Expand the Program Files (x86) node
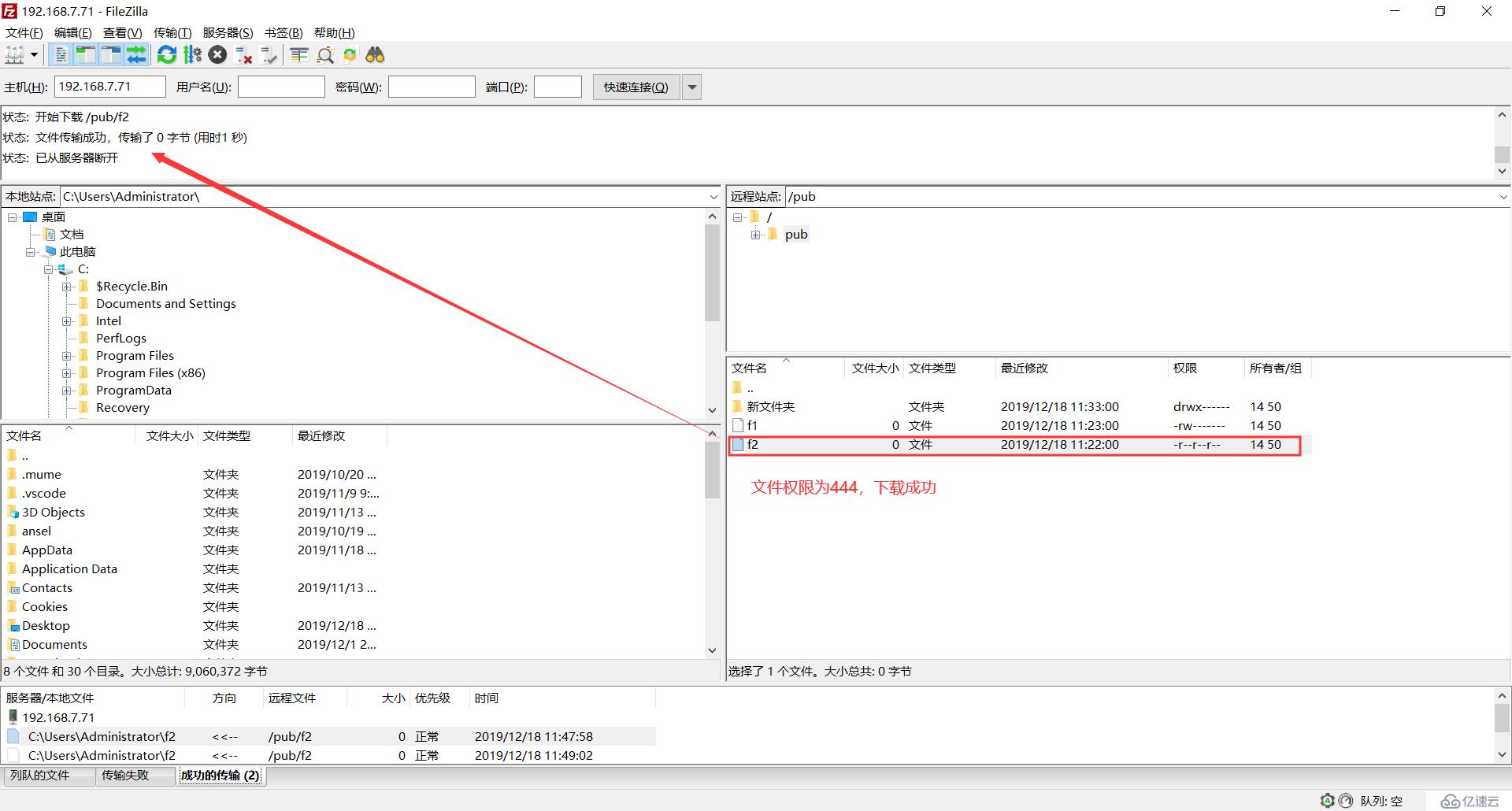Viewport: 1512px width, 811px height. pyautogui.click(x=67, y=373)
